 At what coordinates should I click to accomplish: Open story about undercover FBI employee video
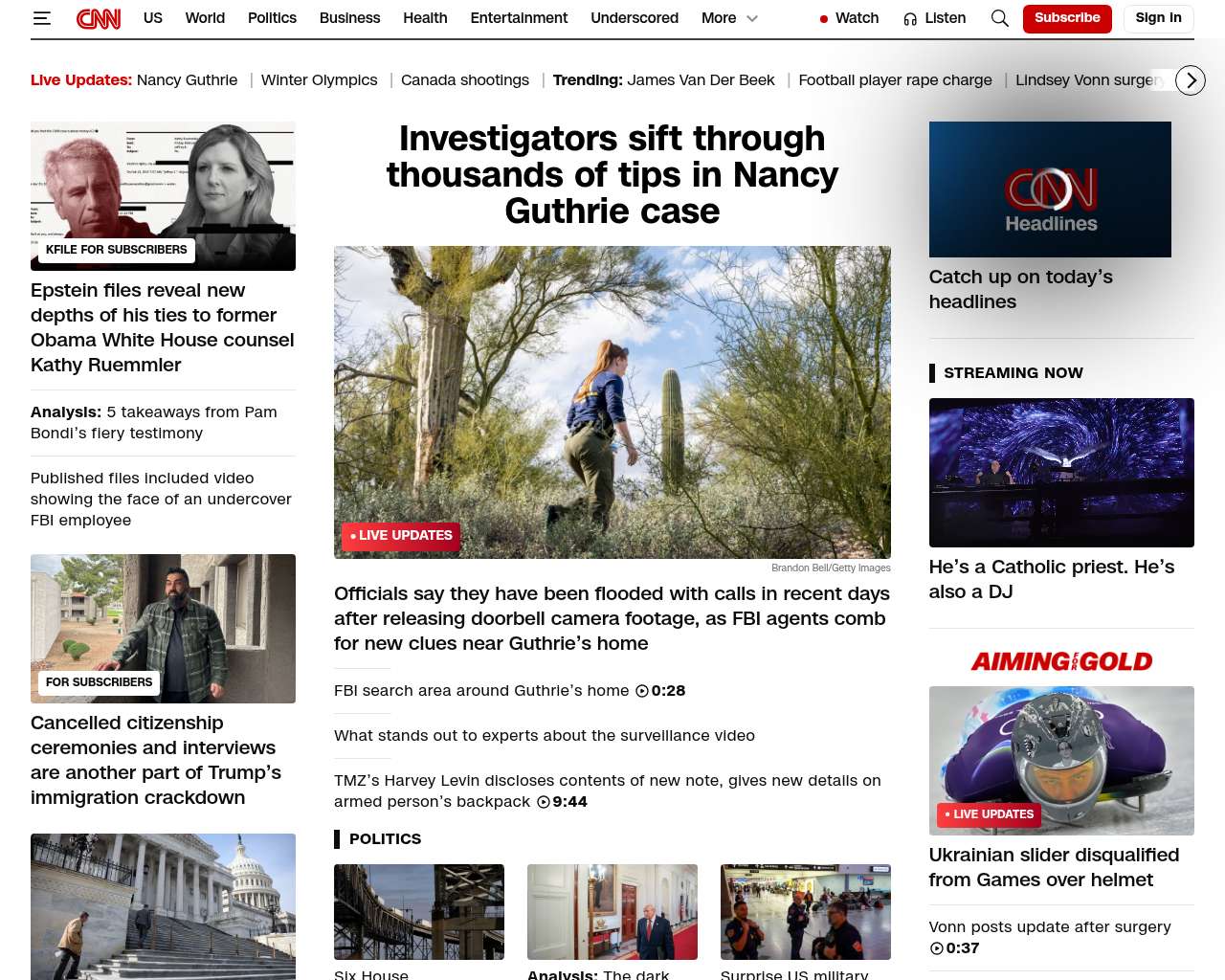161,500
